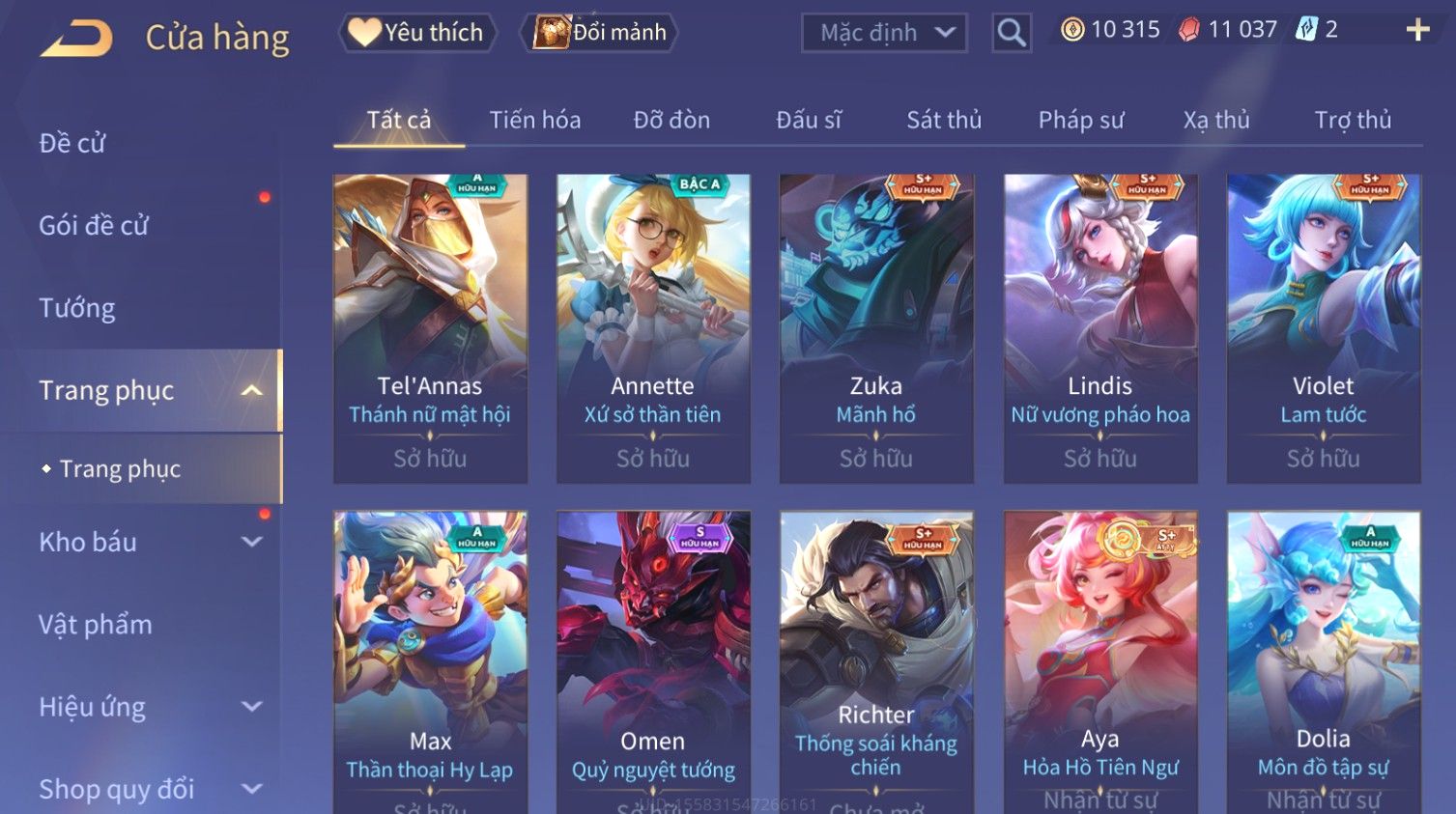Open Gói đề cử in sidebar
This screenshot has width=1456, height=814.
tap(94, 225)
